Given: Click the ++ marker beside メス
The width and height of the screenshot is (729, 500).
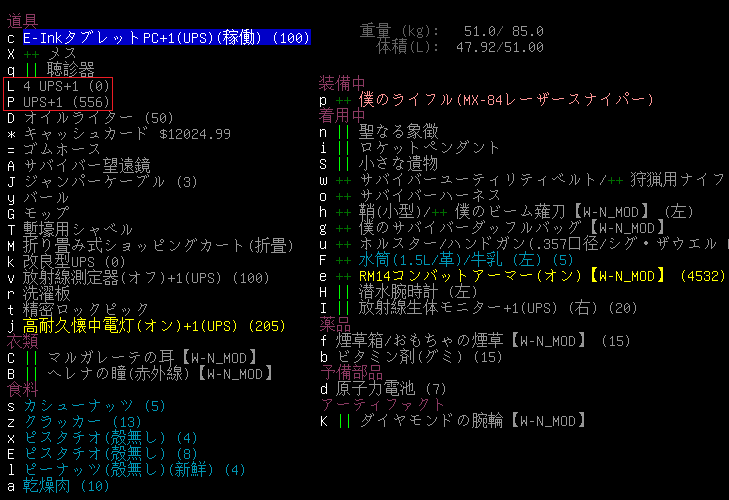Looking at the screenshot, I should tap(31, 53).
